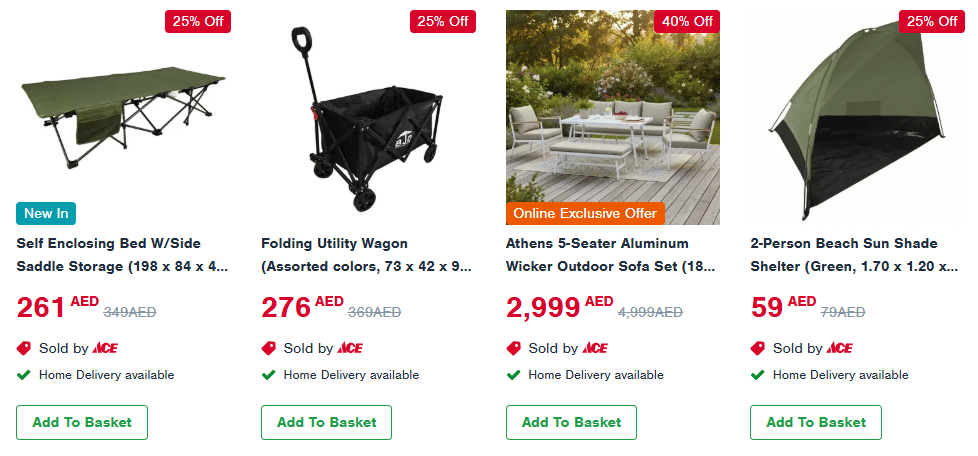Click the red price tag icon under Folding Utility Wagon
The image size is (978, 456).
(x=269, y=349)
